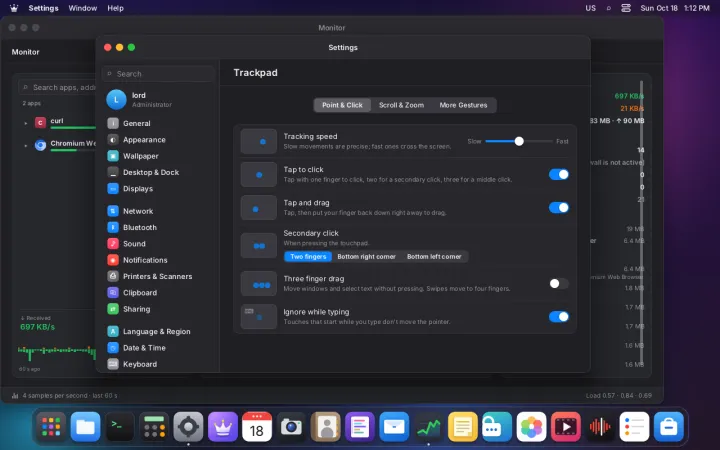Click the 'Tracking speed' label
Viewport: 720px width, 450px height.
(310, 136)
